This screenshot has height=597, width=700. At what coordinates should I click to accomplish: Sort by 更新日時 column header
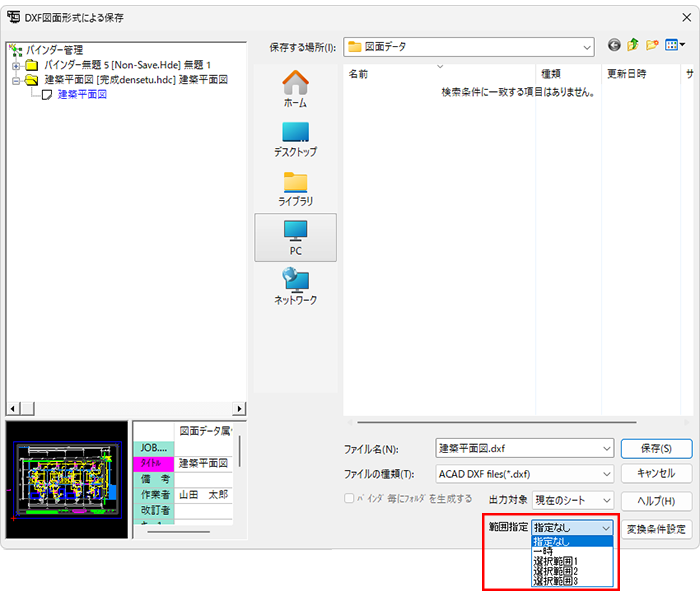(x=641, y=74)
